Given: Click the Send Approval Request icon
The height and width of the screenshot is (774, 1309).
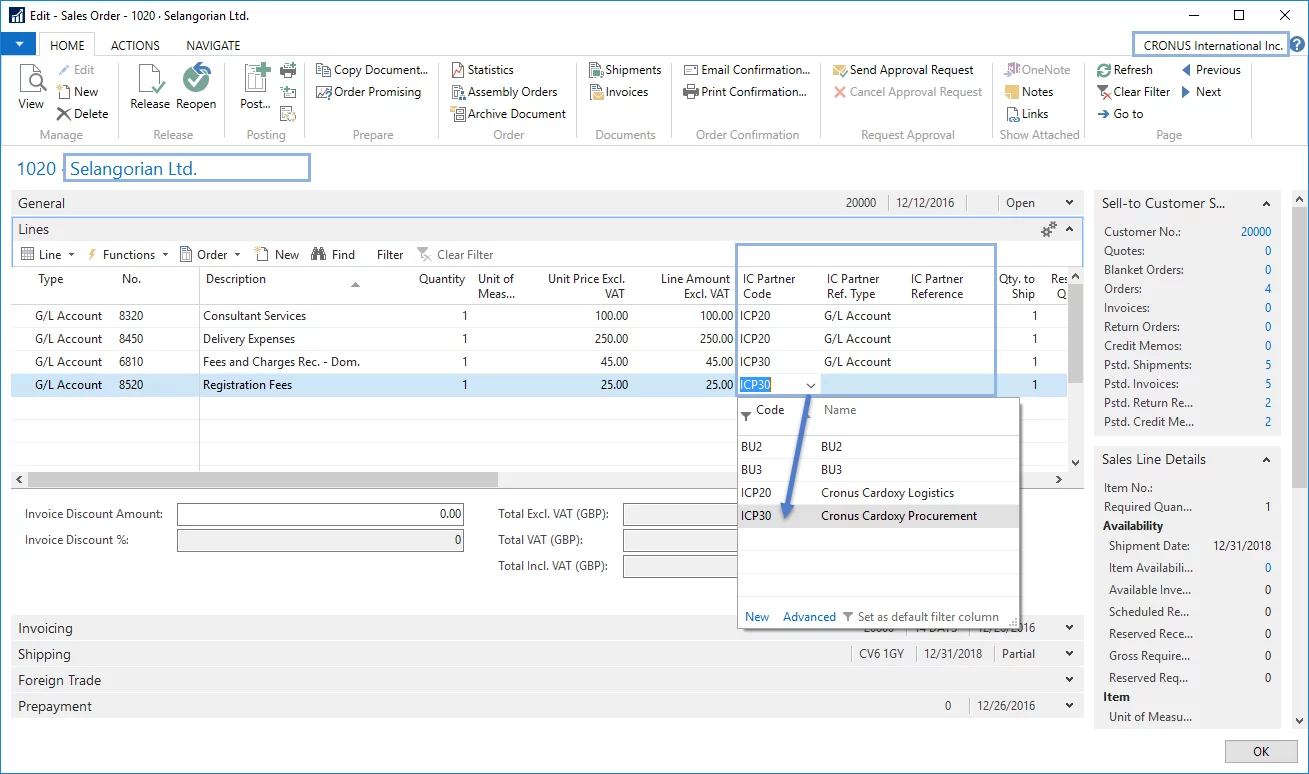Looking at the screenshot, I should tap(840, 70).
